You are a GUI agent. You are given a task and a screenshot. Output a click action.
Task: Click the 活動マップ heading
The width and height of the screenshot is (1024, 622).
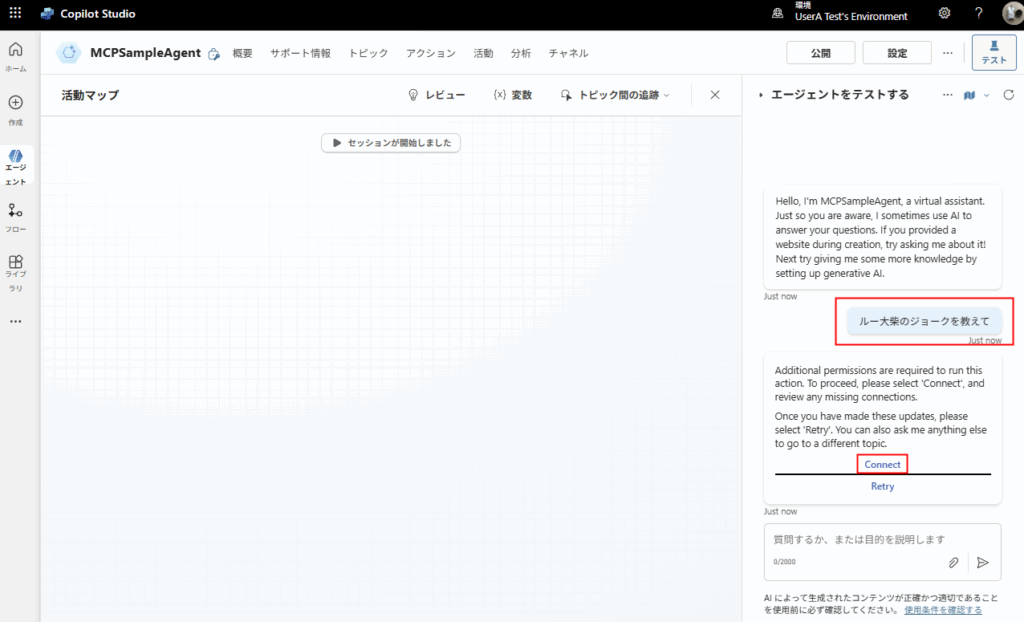click(x=90, y=95)
